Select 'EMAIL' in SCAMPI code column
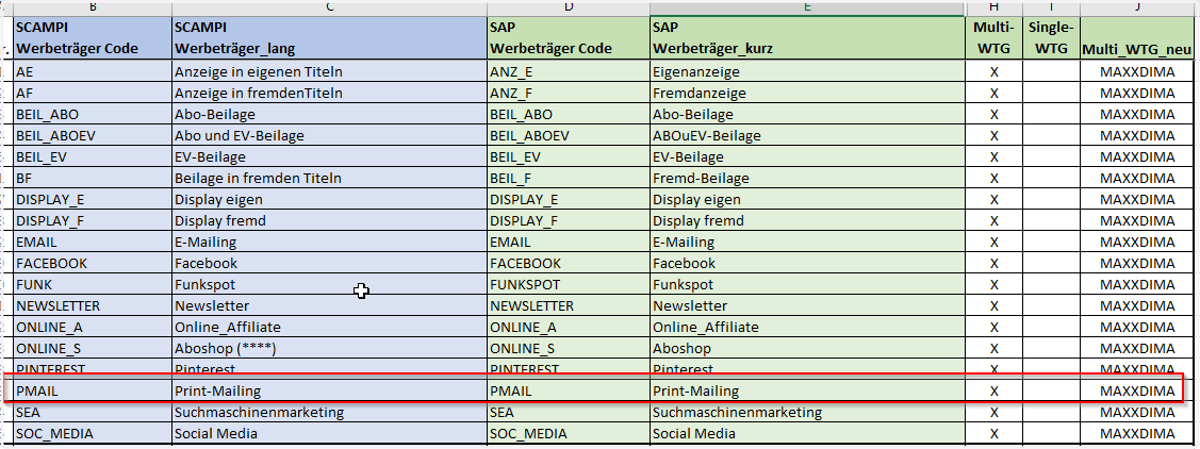 tap(92, 241)
